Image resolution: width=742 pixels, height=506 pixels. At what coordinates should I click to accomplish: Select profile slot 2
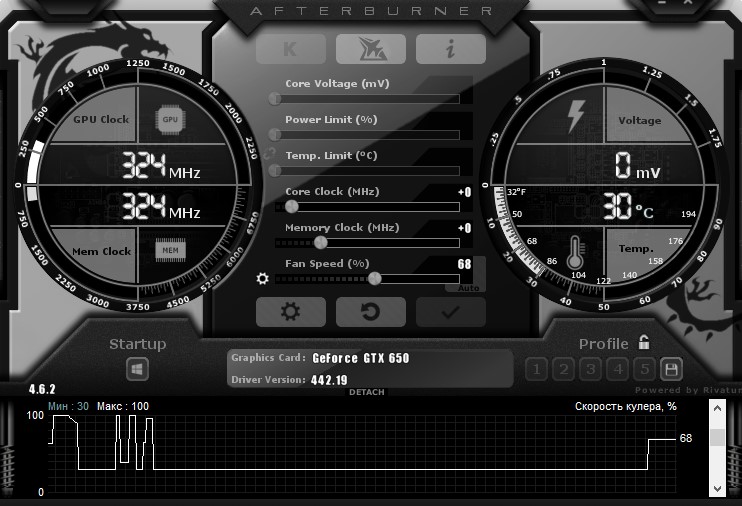point(563,369)
